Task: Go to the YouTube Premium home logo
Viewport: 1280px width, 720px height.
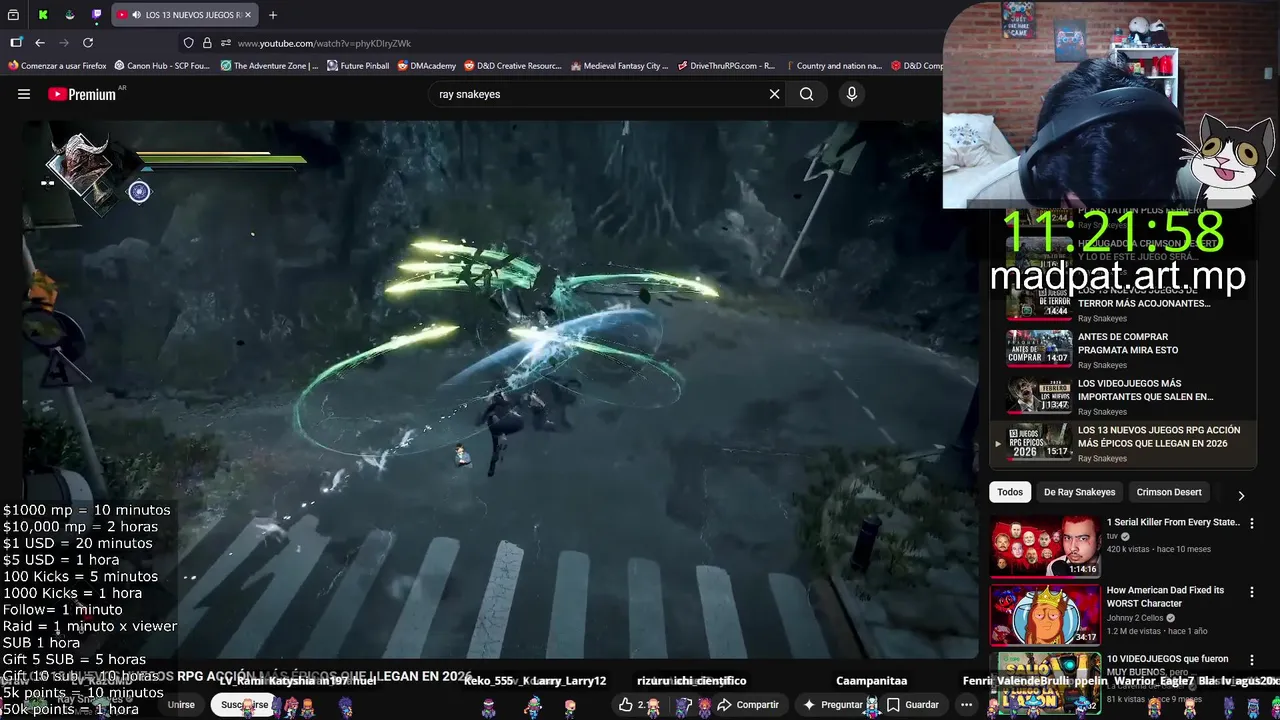Action: tap(83, 94)
